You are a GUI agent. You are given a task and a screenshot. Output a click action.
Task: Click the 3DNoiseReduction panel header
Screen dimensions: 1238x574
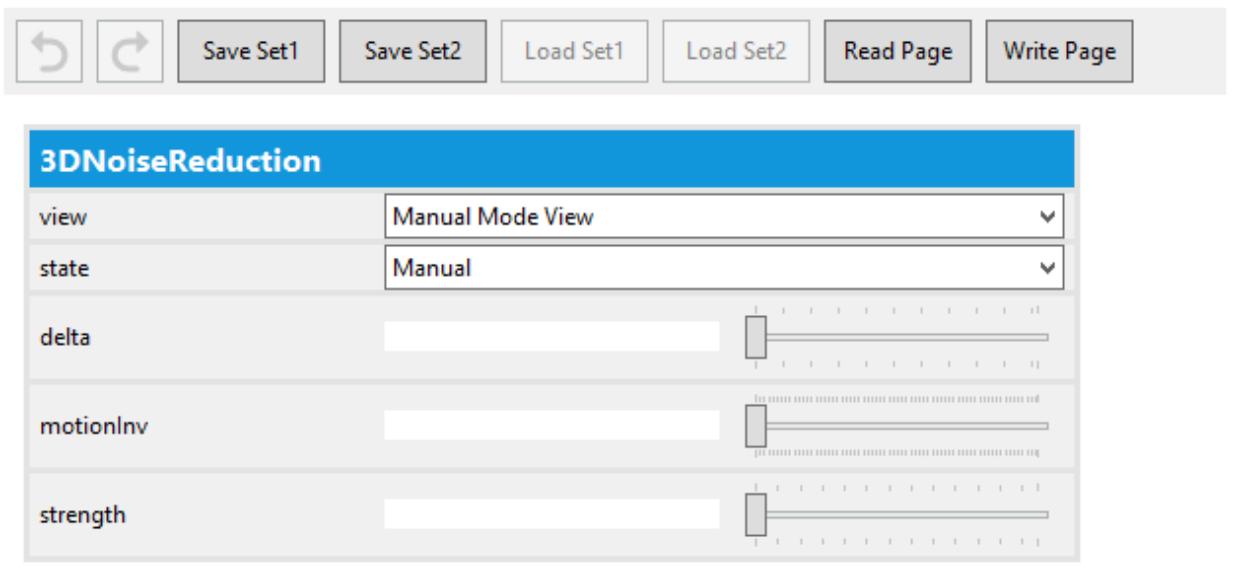(552, 159)
